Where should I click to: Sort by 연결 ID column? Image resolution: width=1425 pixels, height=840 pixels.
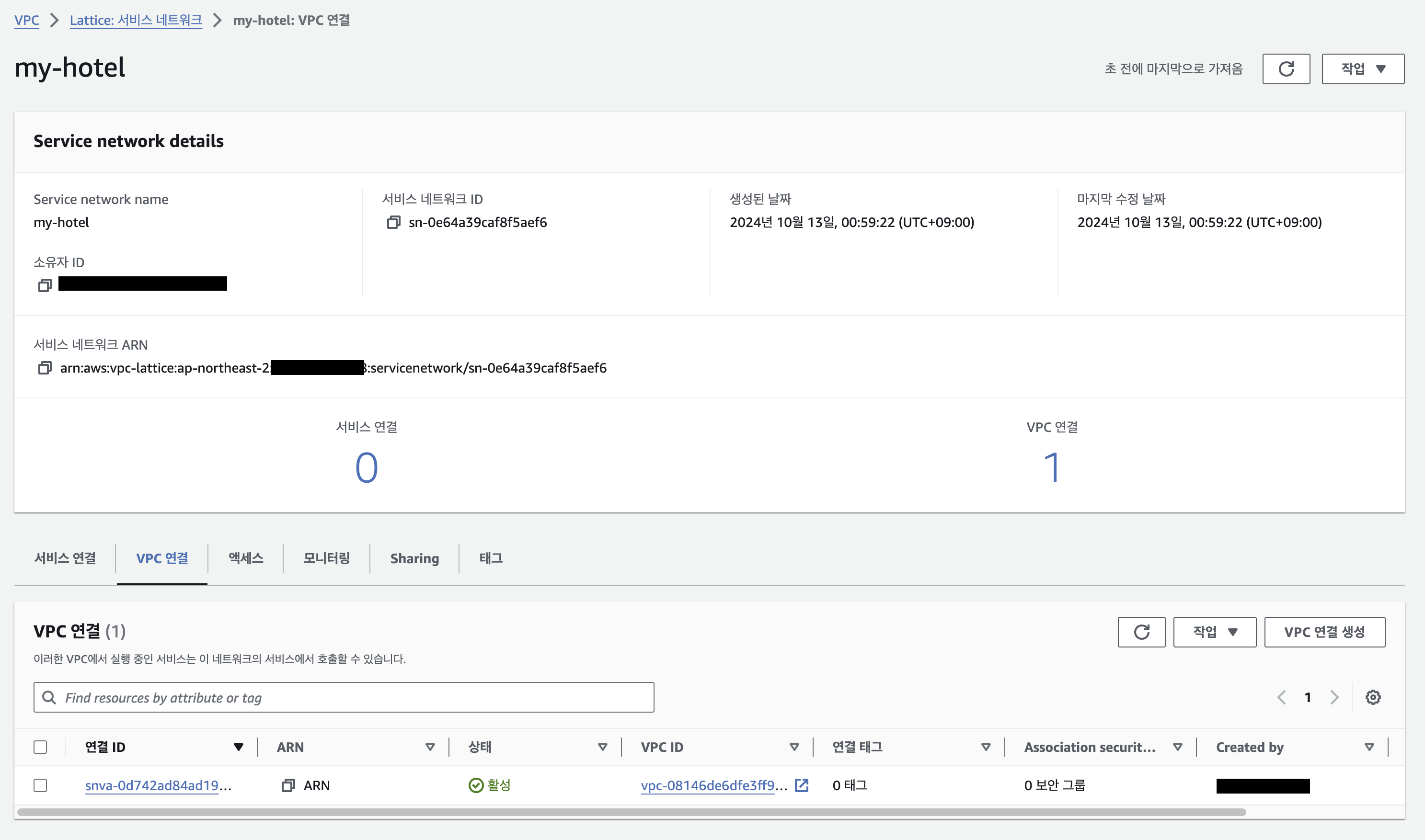coord(238,747)
